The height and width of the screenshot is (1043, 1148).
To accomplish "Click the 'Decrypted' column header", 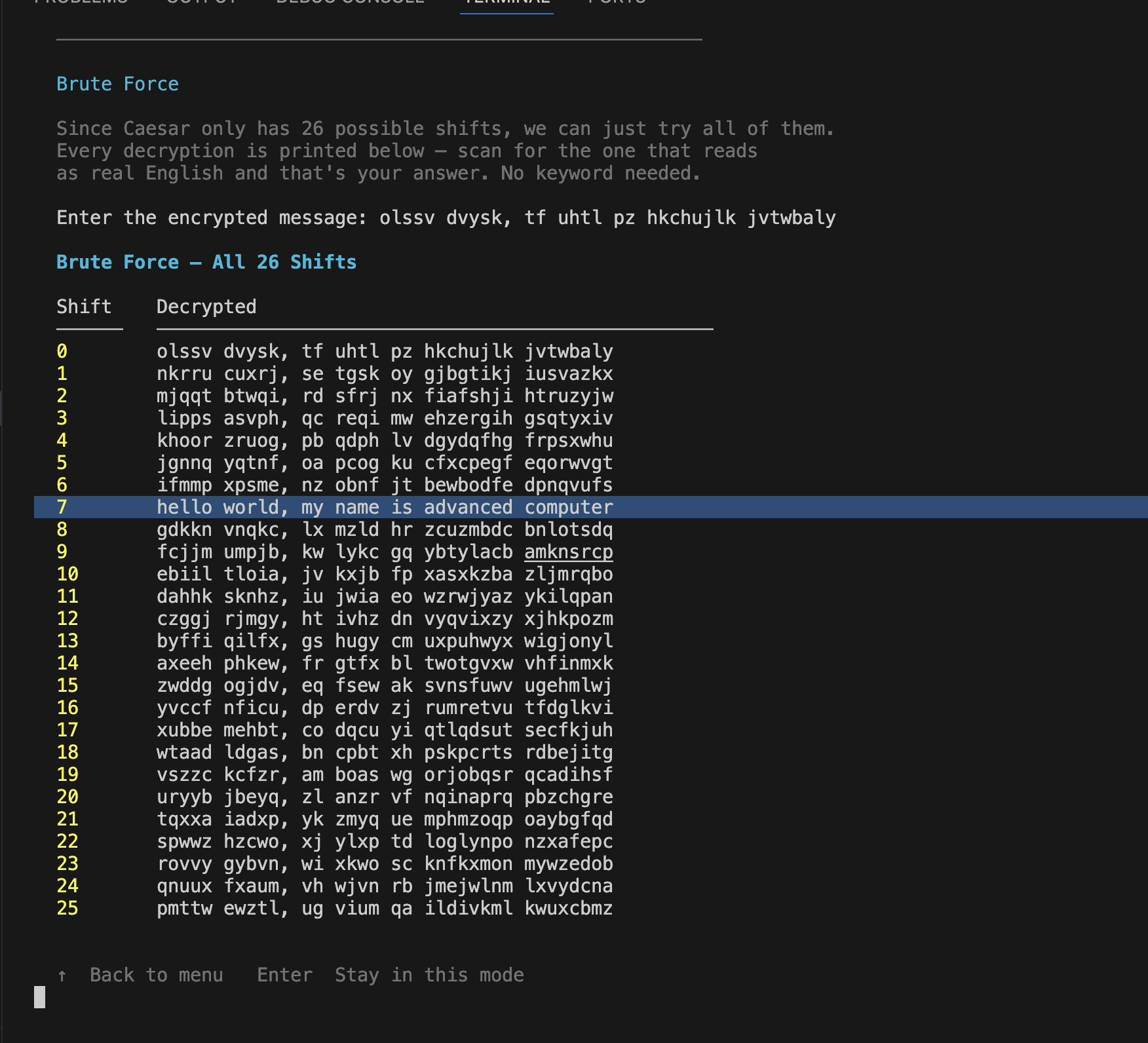I will [206, 307].
